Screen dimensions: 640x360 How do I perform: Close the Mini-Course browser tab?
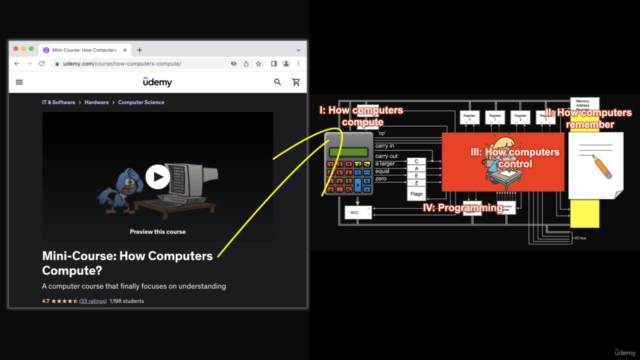tap(125, 50)
